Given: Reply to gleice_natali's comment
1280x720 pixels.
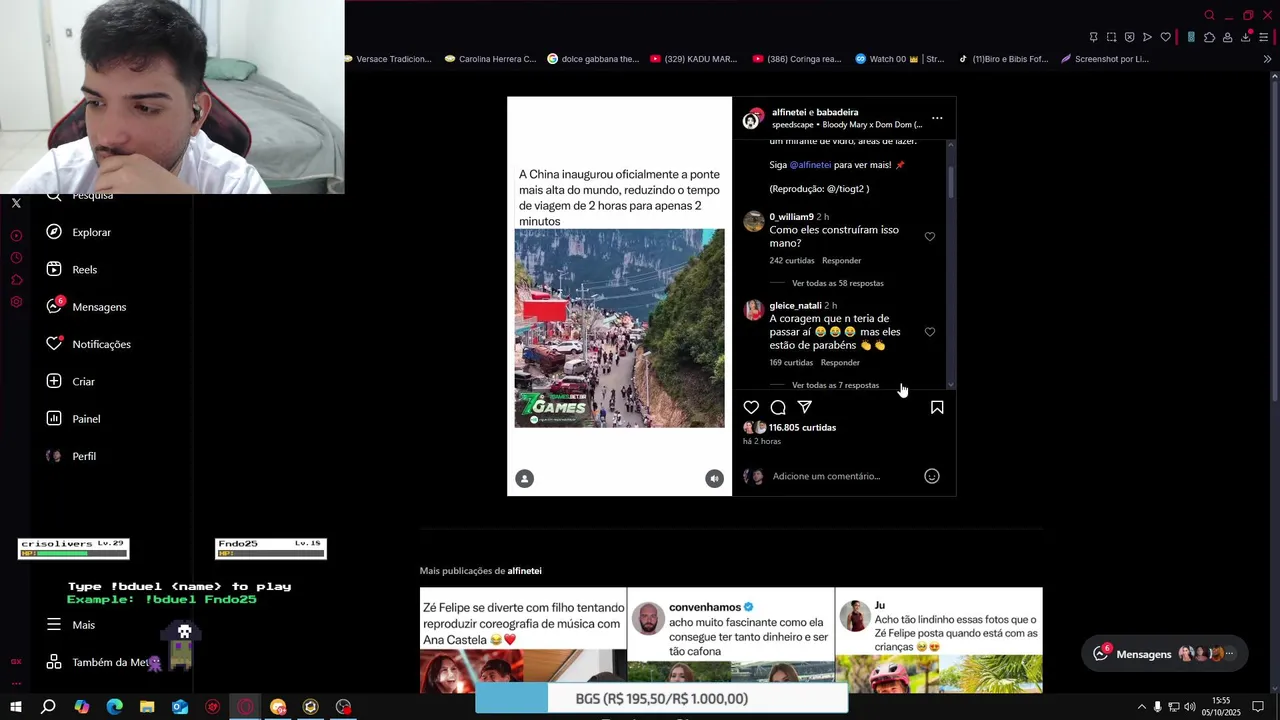Looking at the screenshot, I should click(840, 363).
